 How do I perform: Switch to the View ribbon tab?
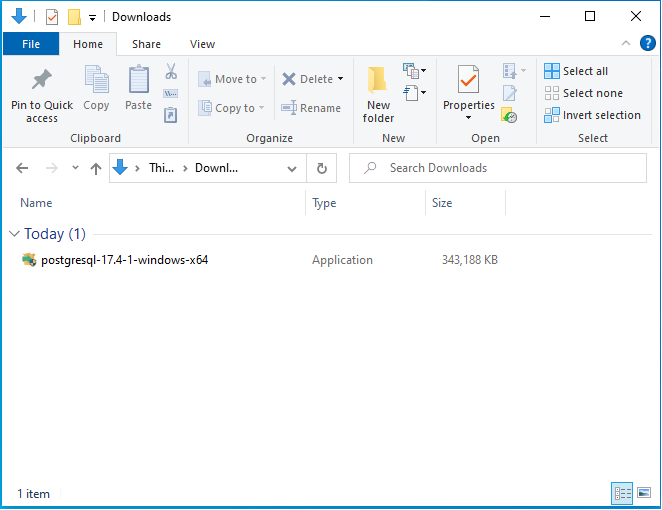[202, 44]
